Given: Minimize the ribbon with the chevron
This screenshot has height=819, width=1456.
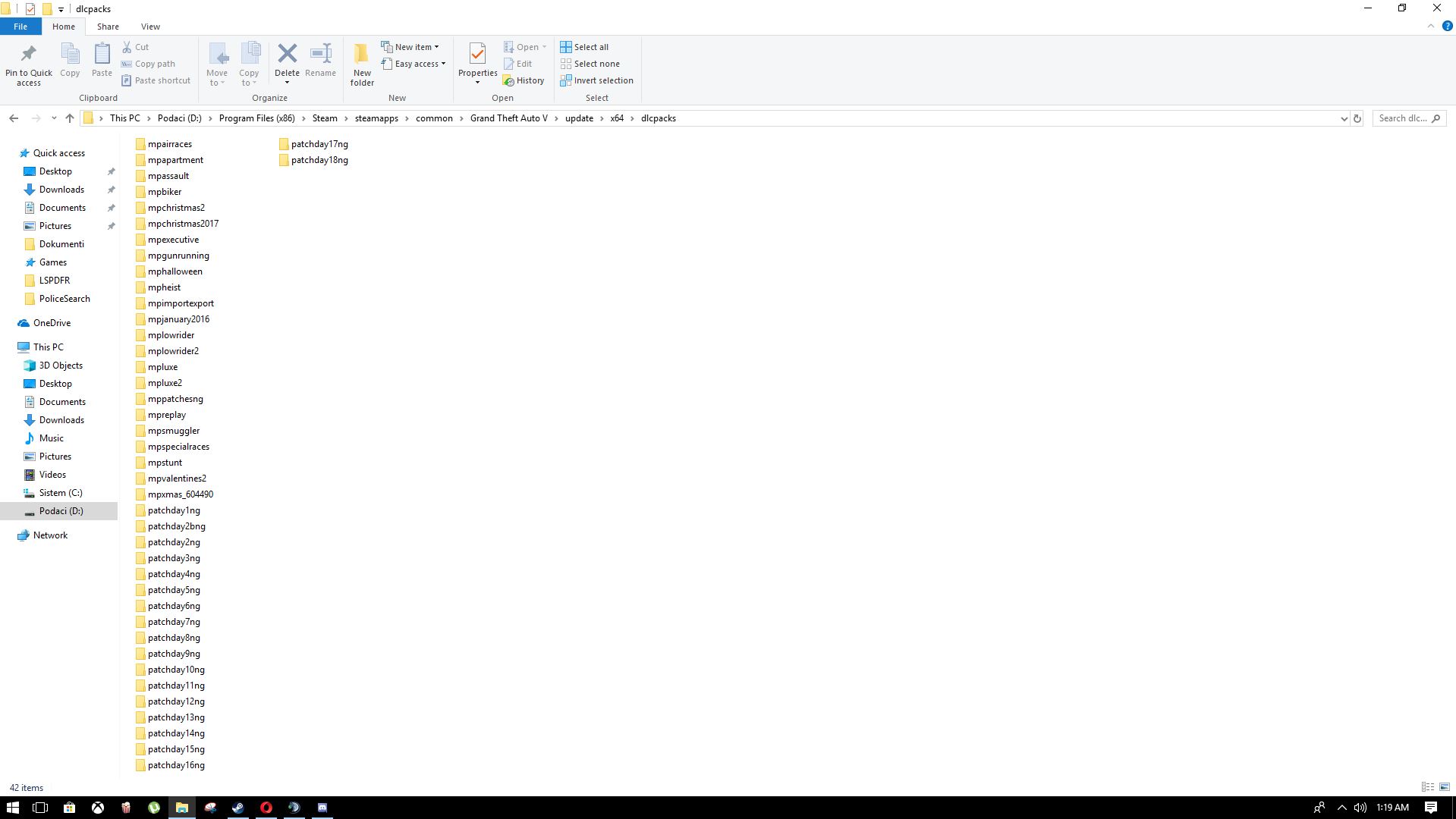Looking at the screenshot, I should (x=1431, y=26).
